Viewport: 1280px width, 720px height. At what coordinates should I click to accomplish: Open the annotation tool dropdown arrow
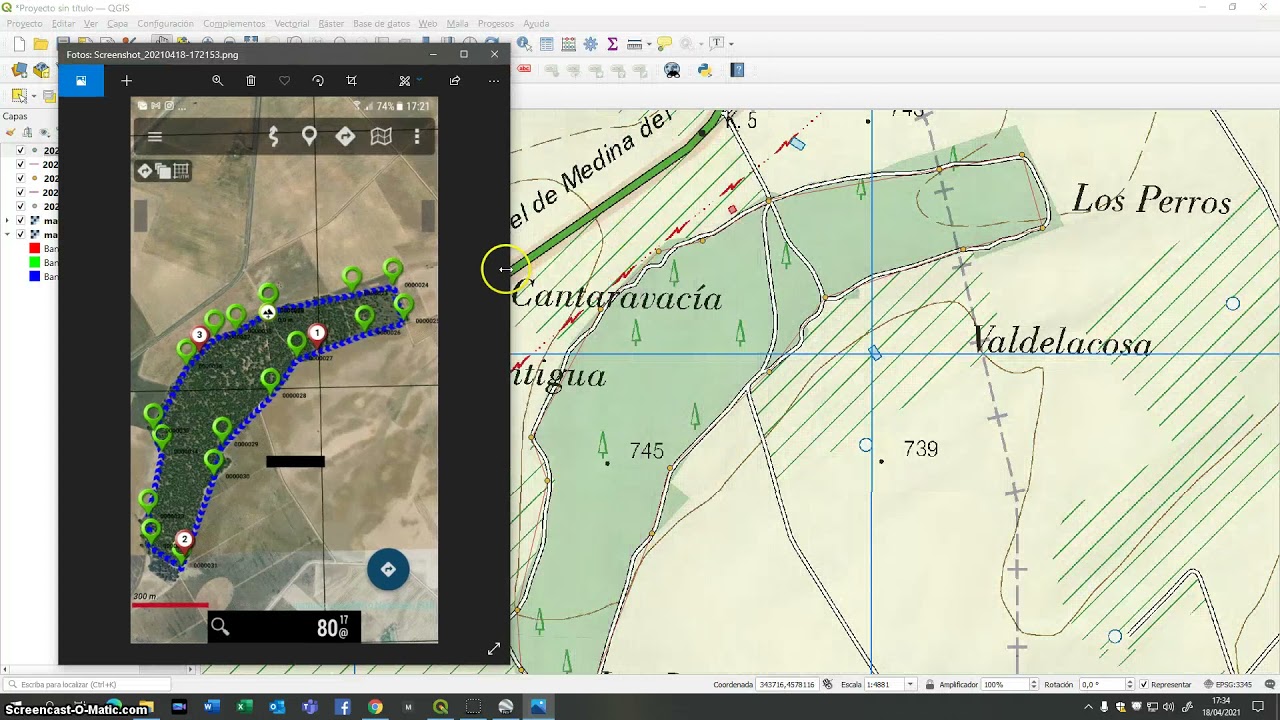[x=731, y=44]
